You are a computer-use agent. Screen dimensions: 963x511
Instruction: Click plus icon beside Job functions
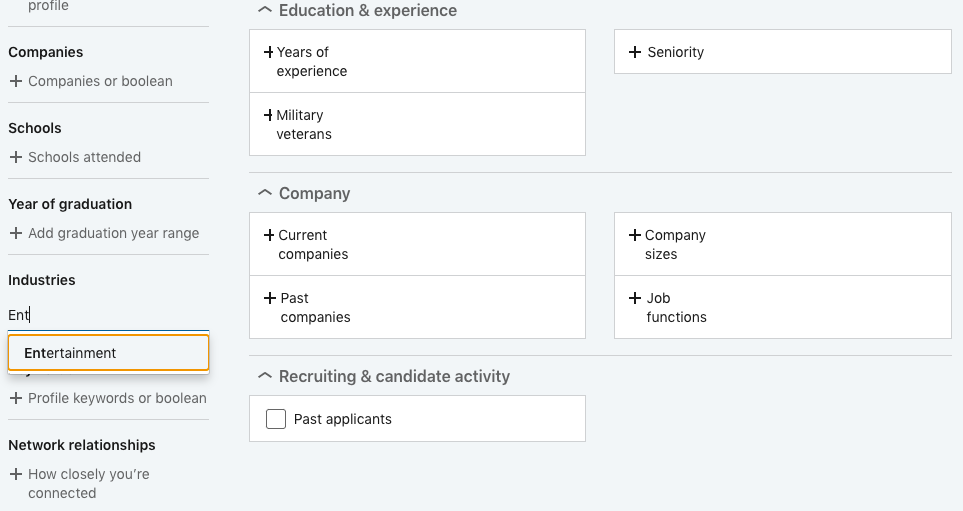pos(635,298)
